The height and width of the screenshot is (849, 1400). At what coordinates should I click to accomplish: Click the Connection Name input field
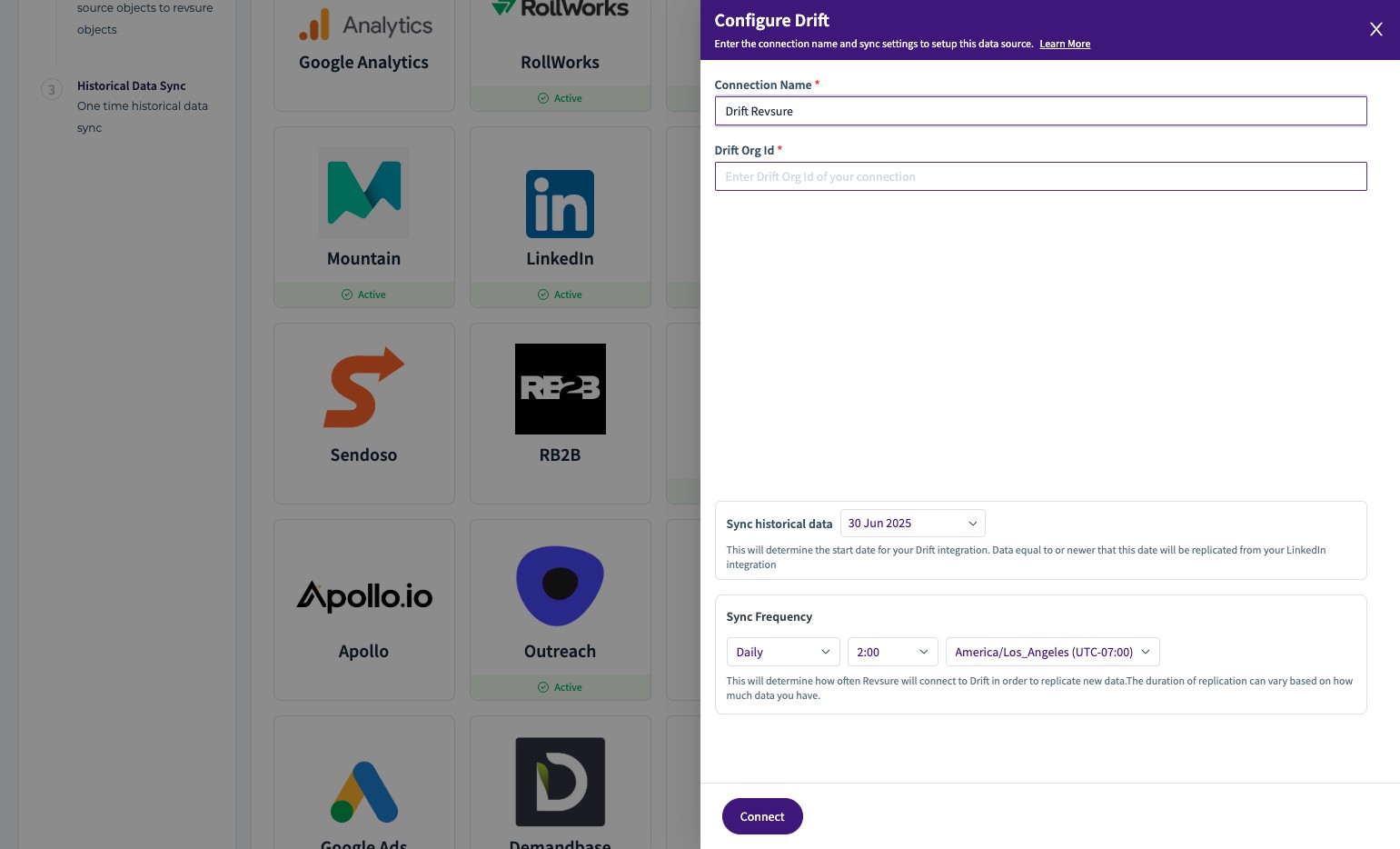tap(1040, 111)
